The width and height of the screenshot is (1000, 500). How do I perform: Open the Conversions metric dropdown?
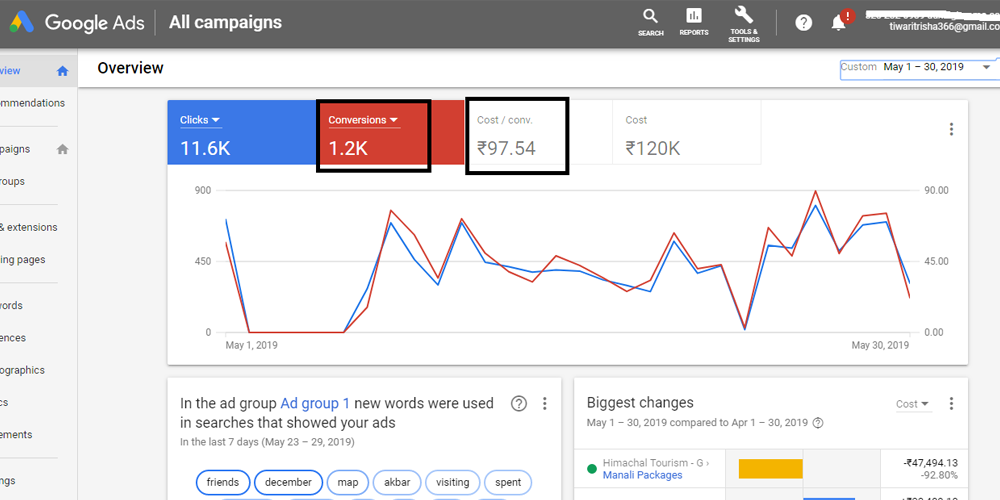[364, 120]
